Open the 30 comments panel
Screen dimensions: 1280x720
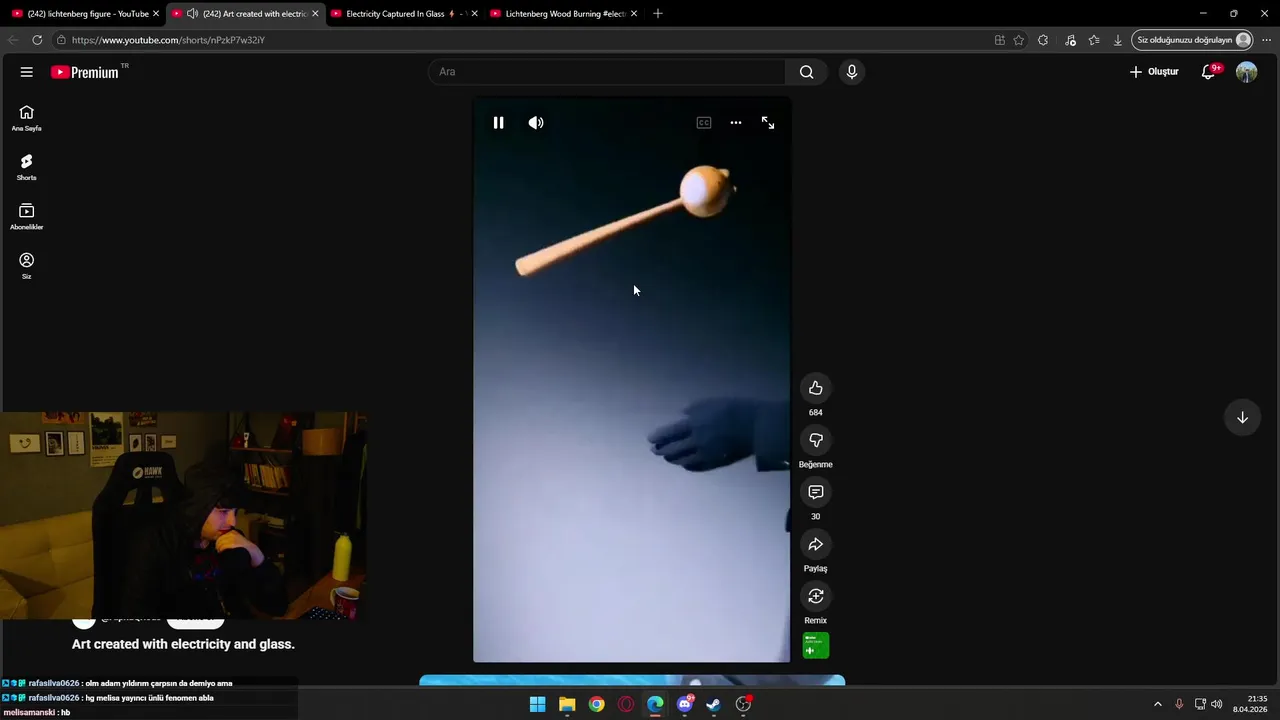click(815, 492)
